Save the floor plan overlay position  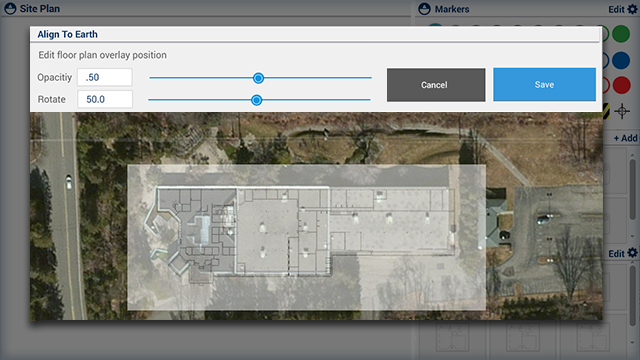pos(544,84)
